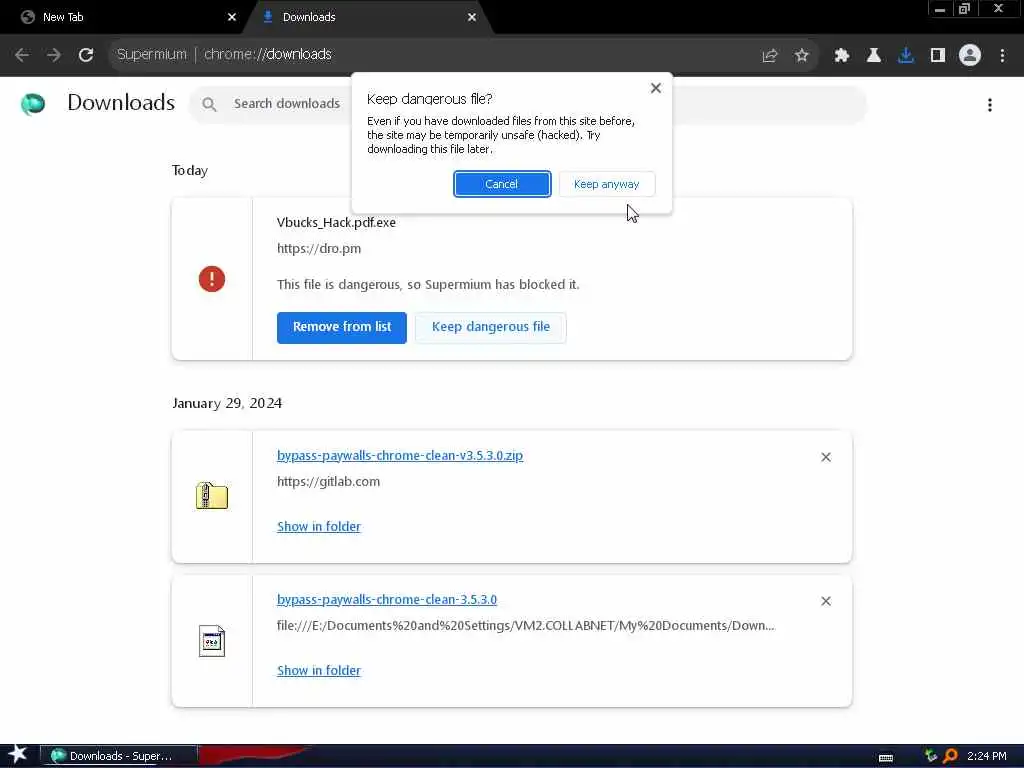Viewport: 1024px width, 768px height.
Task: Click the https://dro.pm source text
Action: 319,249
